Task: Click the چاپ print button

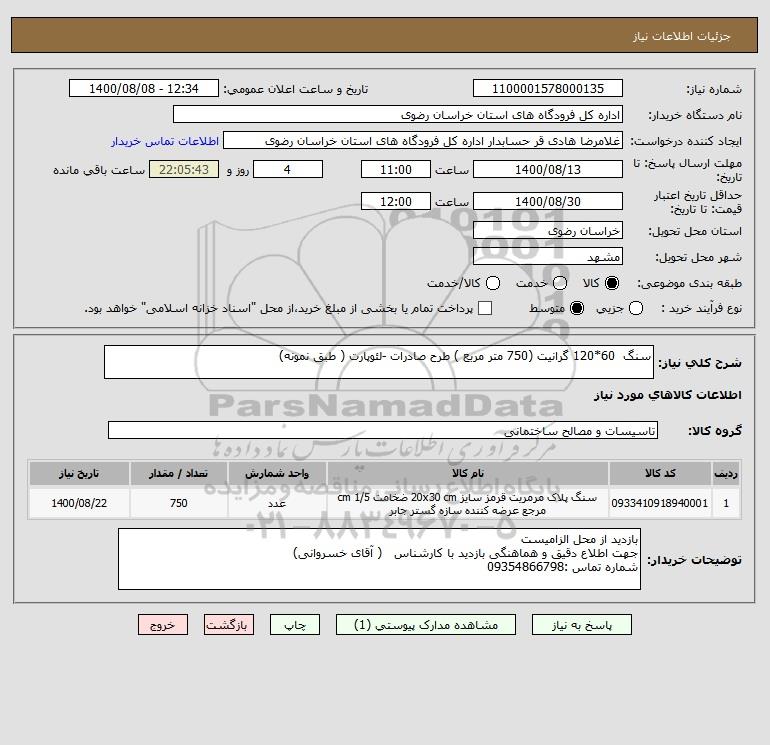Action: pyautogui.click(x=295, y=625)
